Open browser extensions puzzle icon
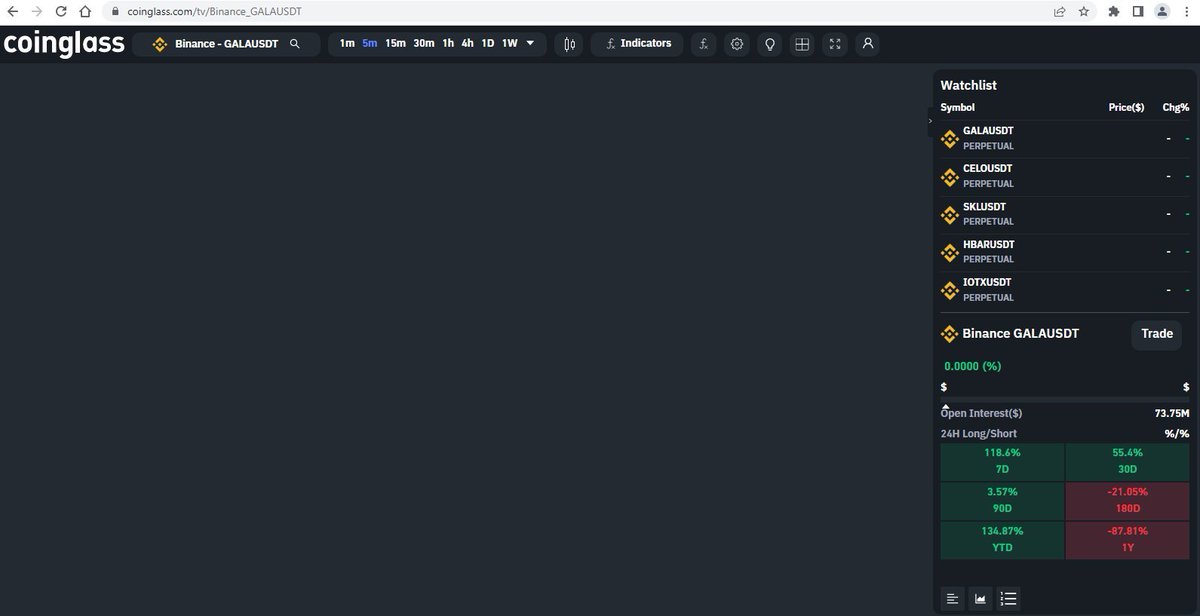Image resolution: width=1200 pixels, height=616 pixels. pyautogui.click(x=1114, y=12)
